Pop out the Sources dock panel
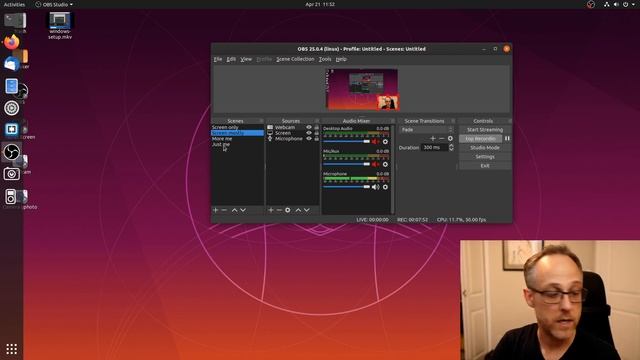640x360 pixels. click(317, 121)
